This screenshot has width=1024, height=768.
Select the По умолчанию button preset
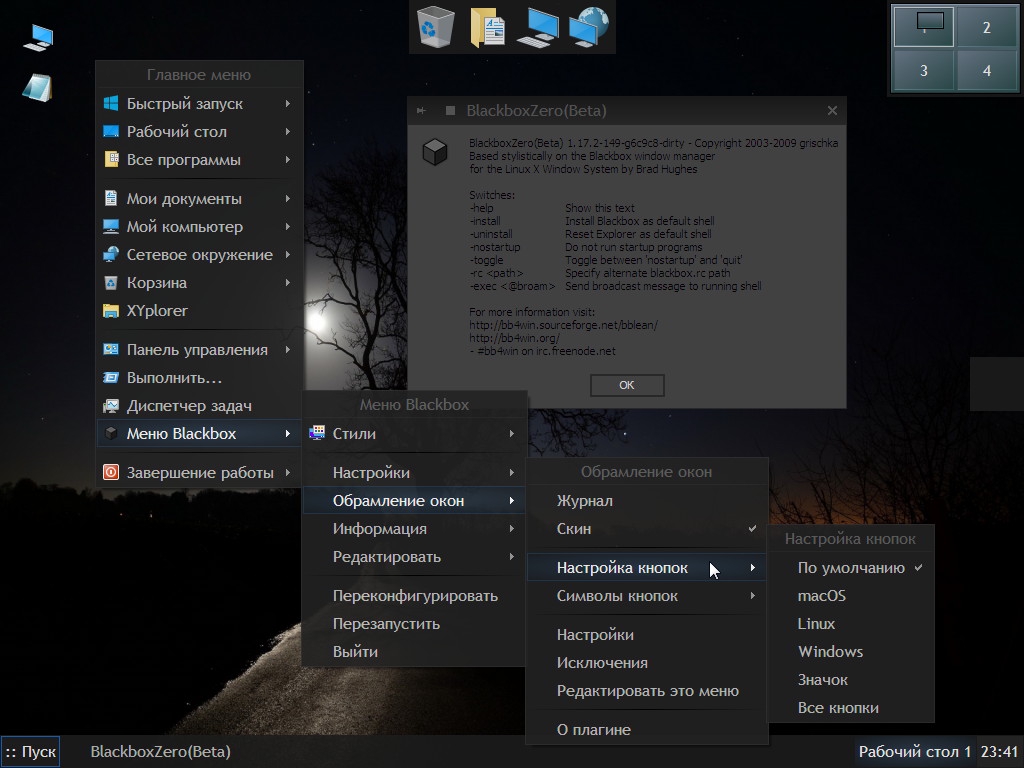(851, 568)
